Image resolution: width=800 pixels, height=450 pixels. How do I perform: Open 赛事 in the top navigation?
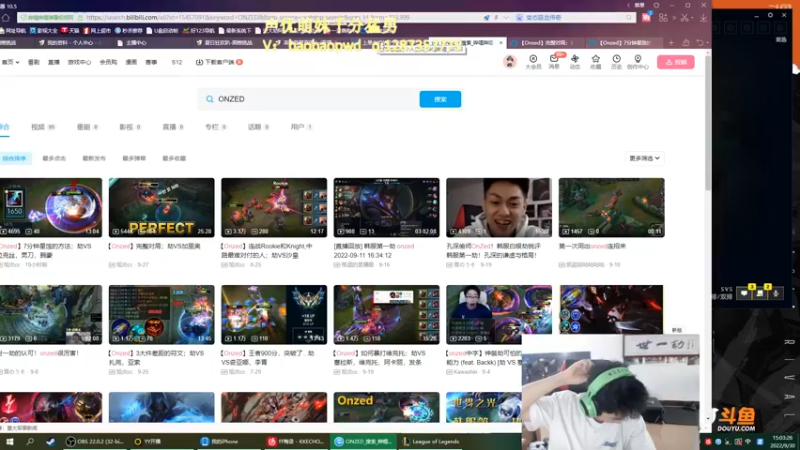click(x=151, y=62)
